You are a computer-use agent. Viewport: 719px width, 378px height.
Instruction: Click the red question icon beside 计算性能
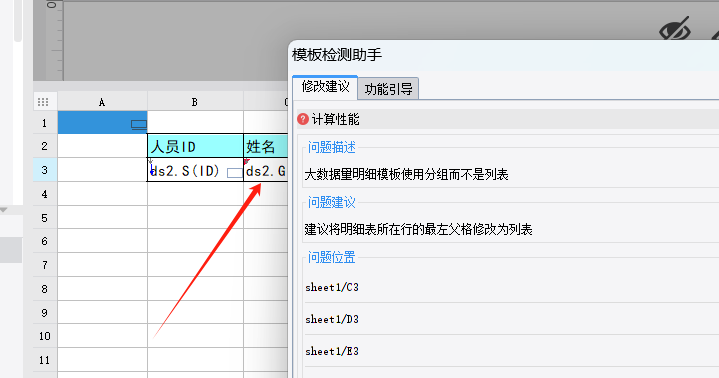[x=303, y=119]
